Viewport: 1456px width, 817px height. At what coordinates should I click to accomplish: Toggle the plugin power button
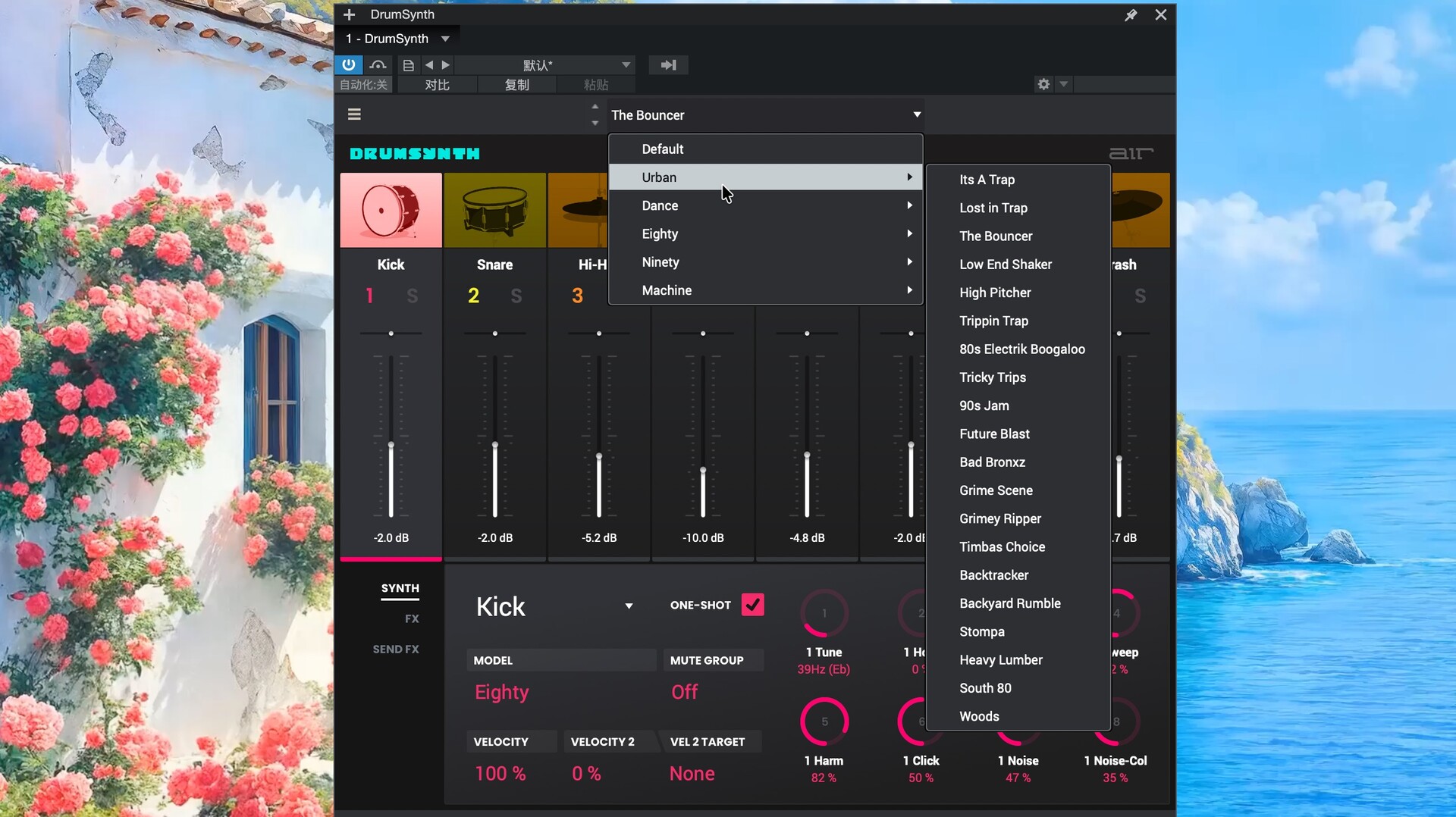[x=349, y=64]
